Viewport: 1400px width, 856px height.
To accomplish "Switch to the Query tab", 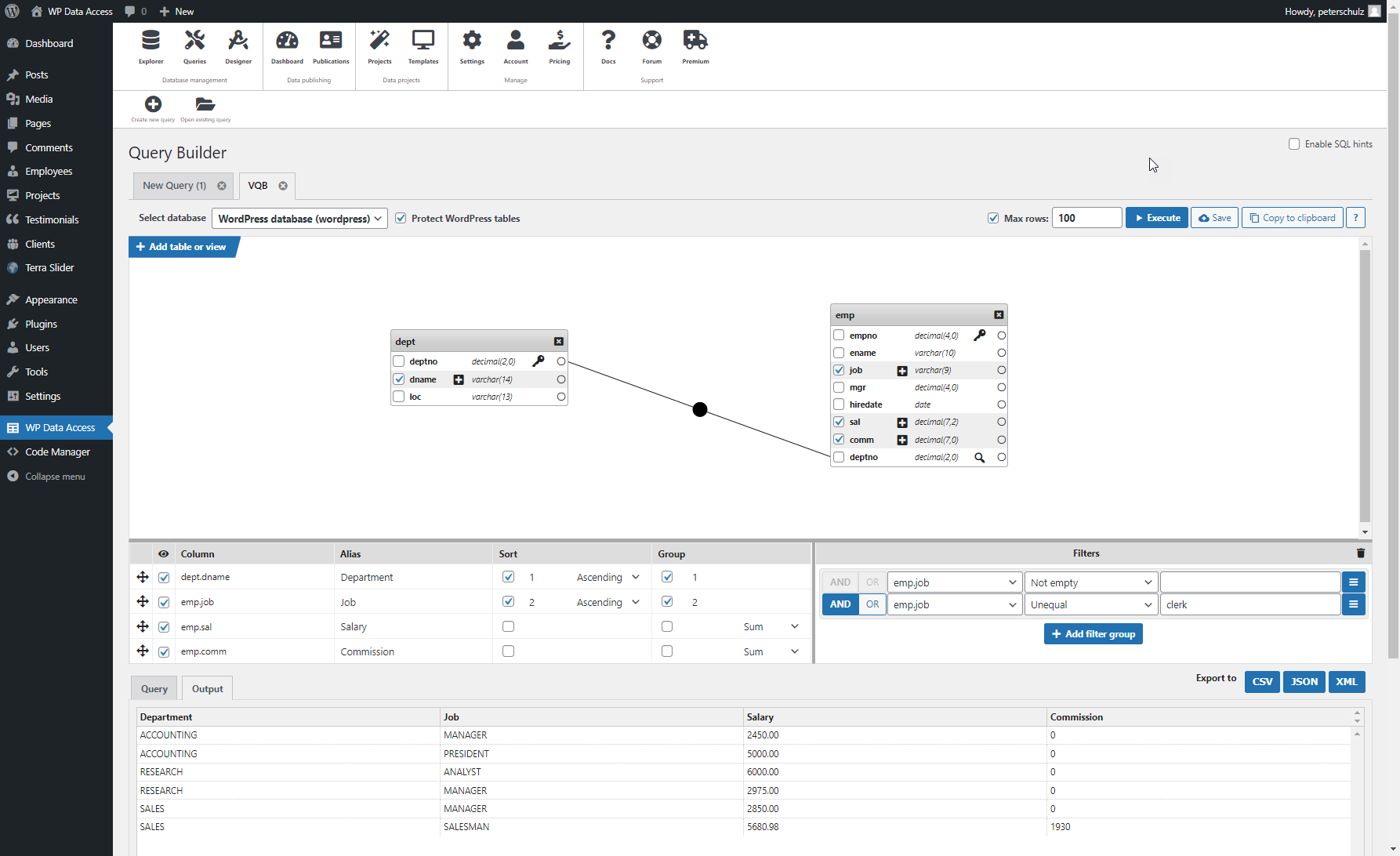I will pos(154,687).
